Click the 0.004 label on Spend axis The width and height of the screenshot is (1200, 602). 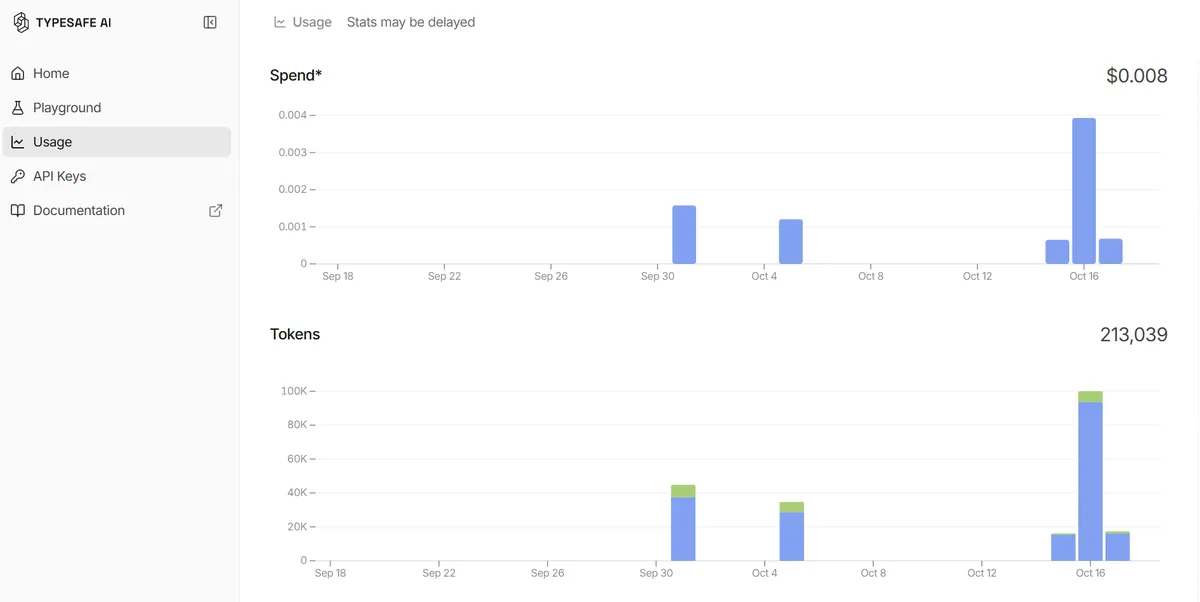pyautogui.click(x=292, y=115)
